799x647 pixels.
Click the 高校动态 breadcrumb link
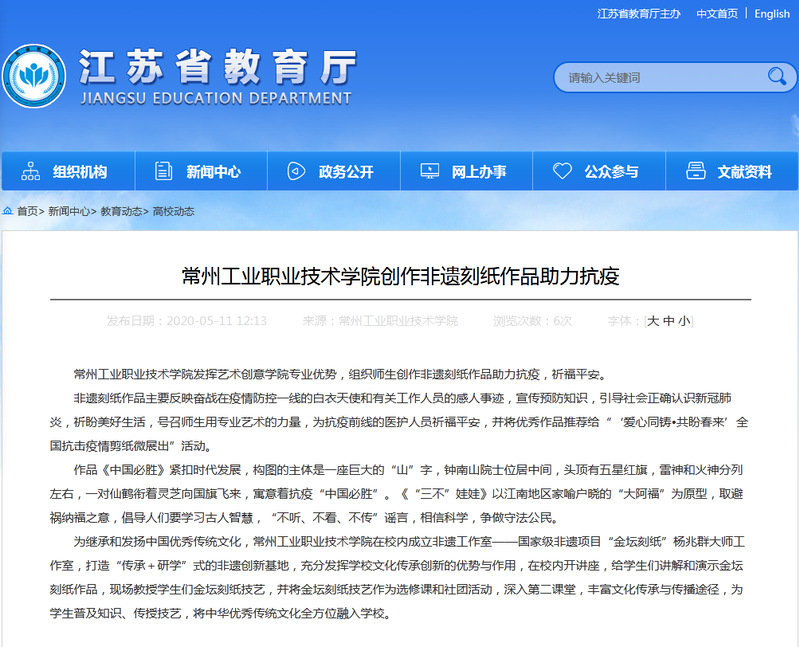[174, 211]
